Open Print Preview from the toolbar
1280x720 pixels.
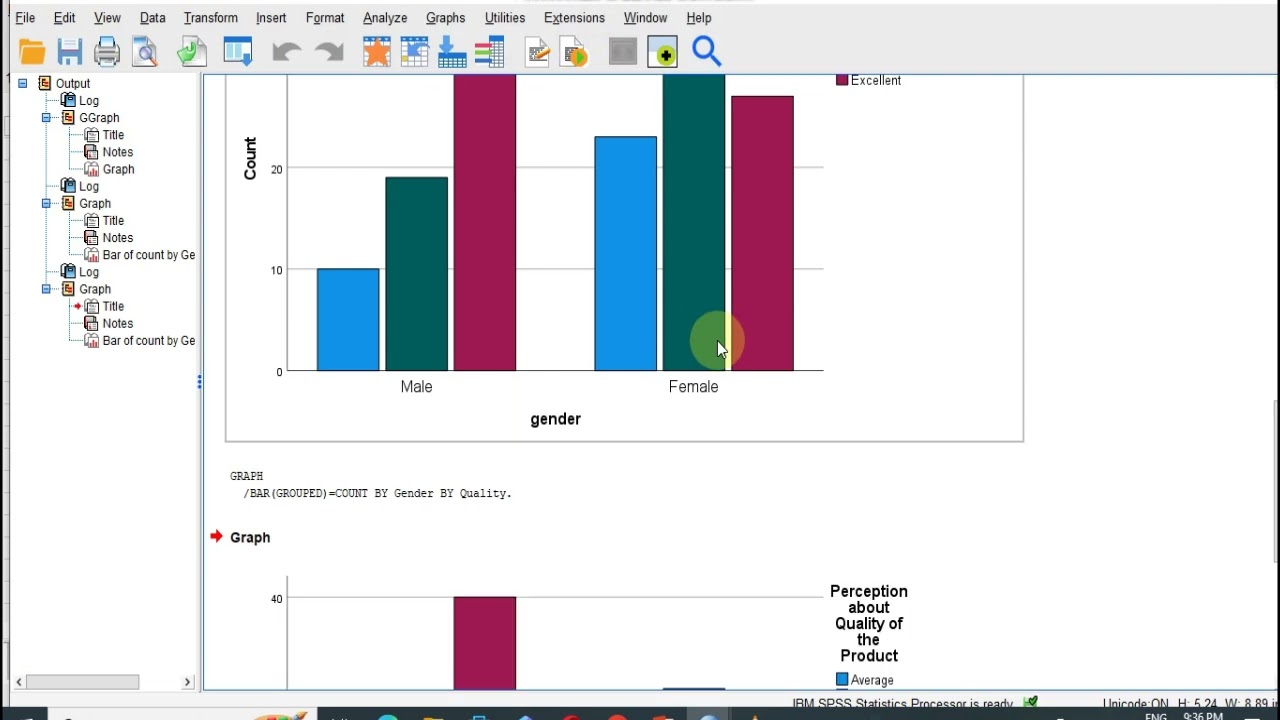[145, 52]
